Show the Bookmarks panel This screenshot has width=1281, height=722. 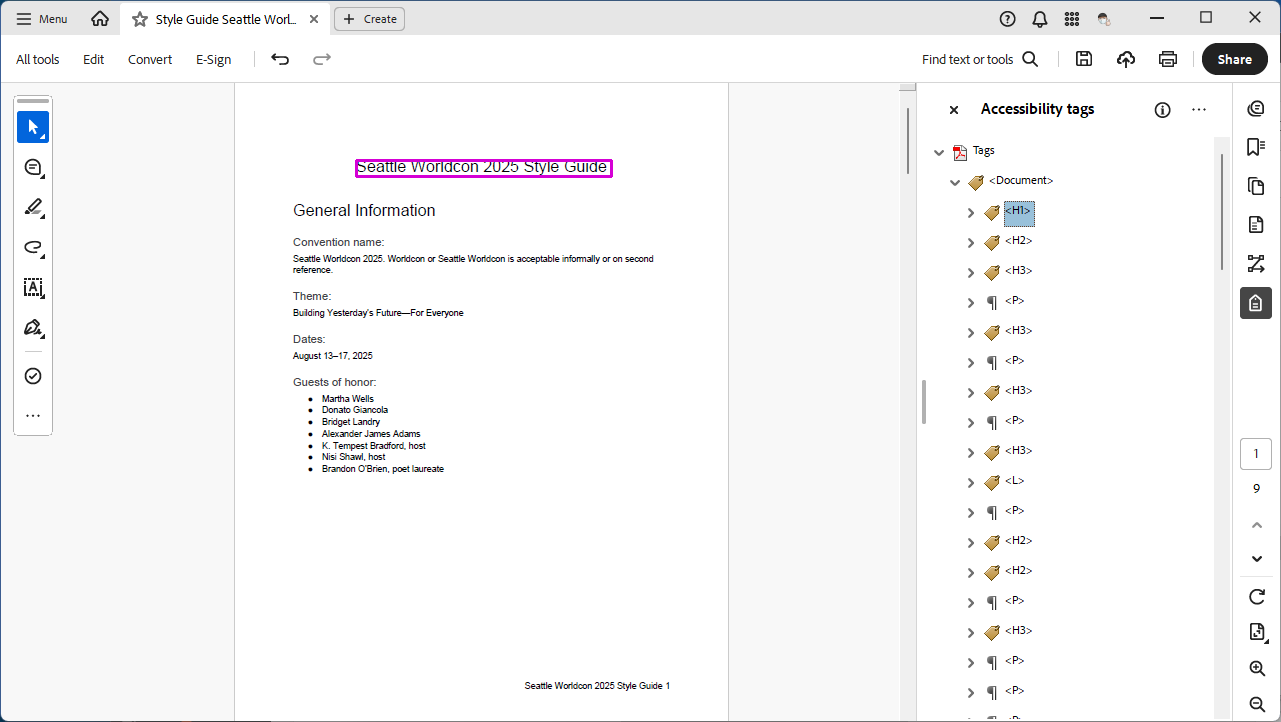coord(1256,147)
